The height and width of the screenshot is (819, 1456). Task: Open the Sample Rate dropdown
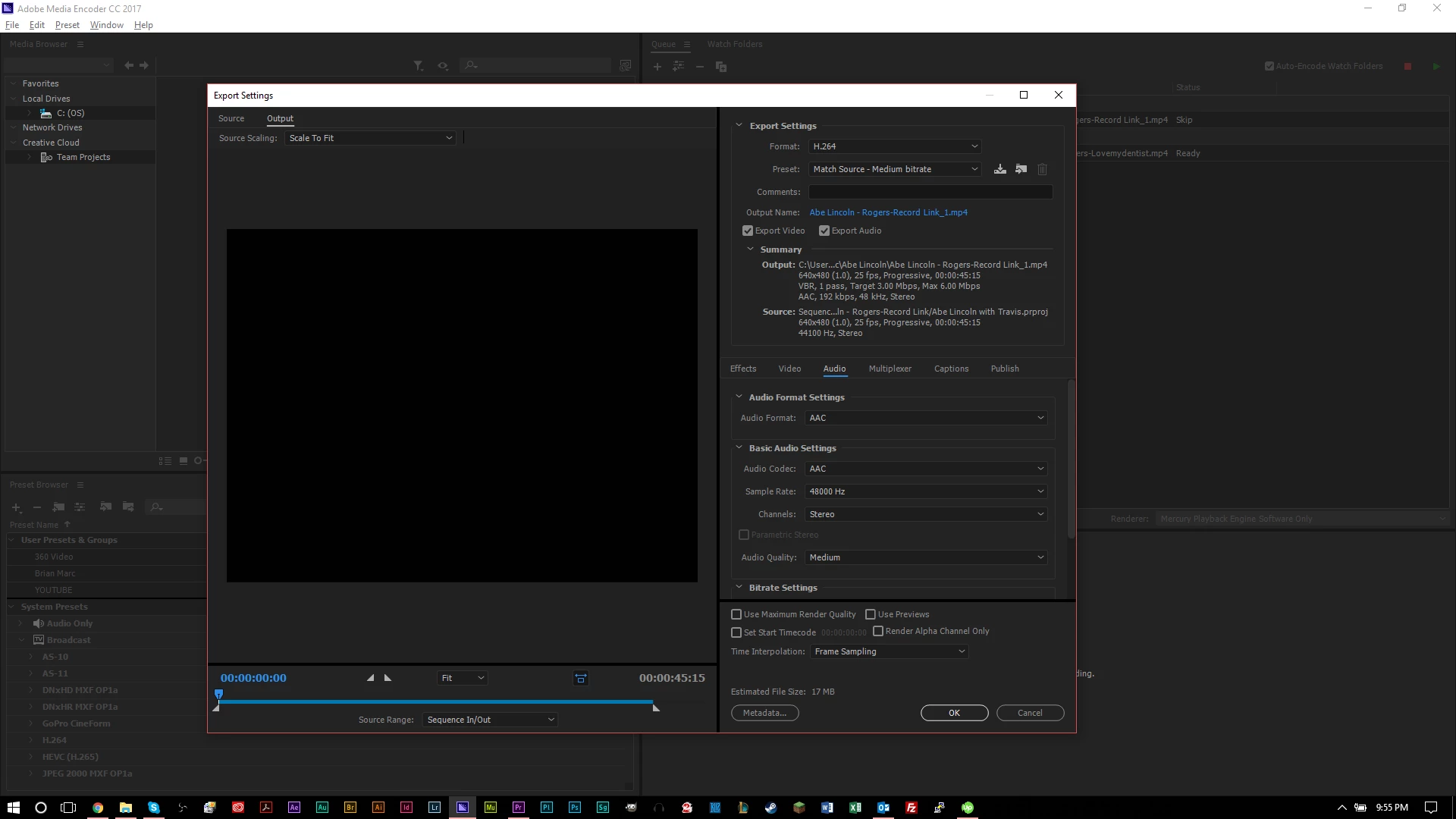coord(926,491)
